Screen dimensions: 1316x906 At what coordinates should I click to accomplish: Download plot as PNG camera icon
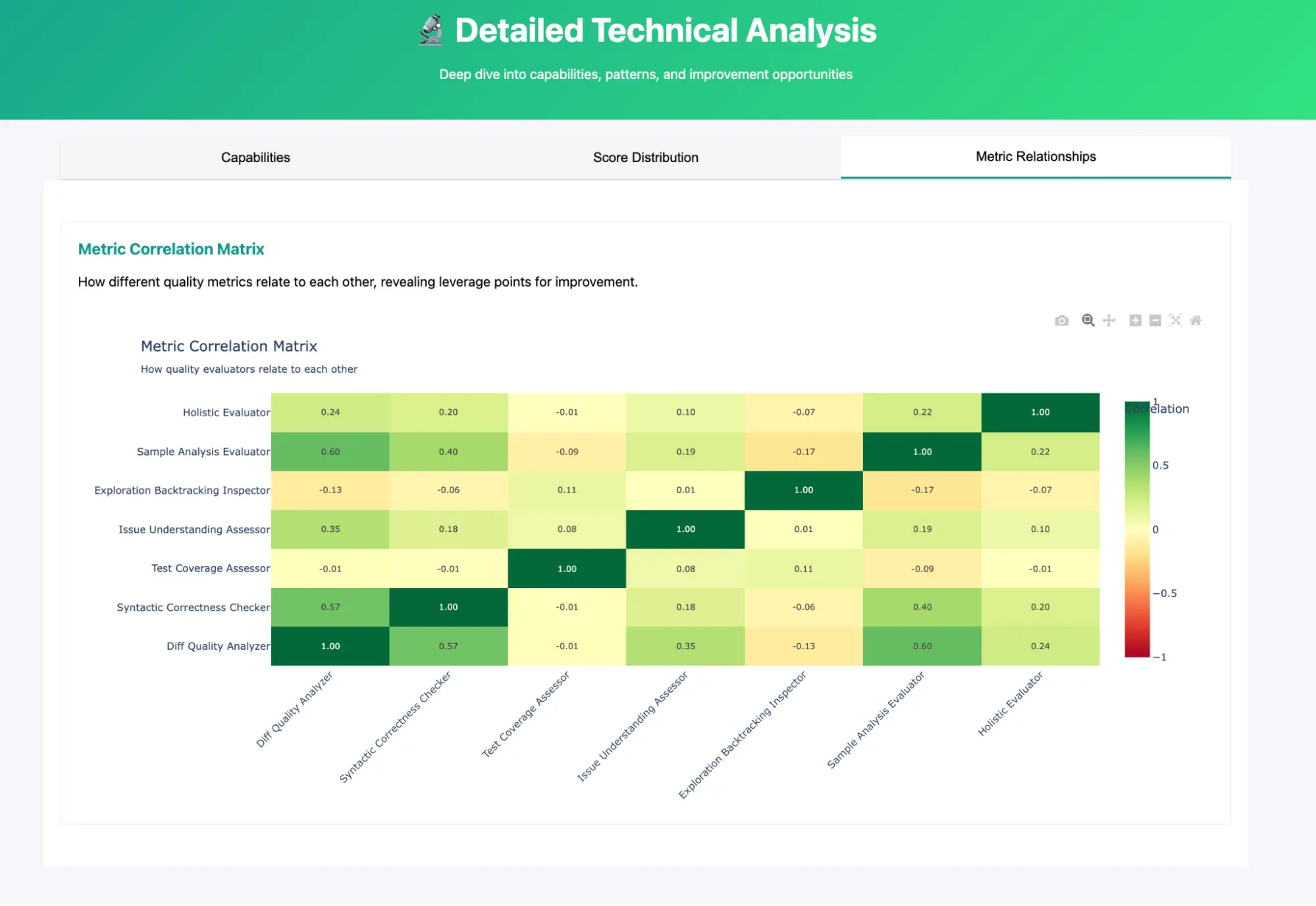click(x=1061, y=321)
